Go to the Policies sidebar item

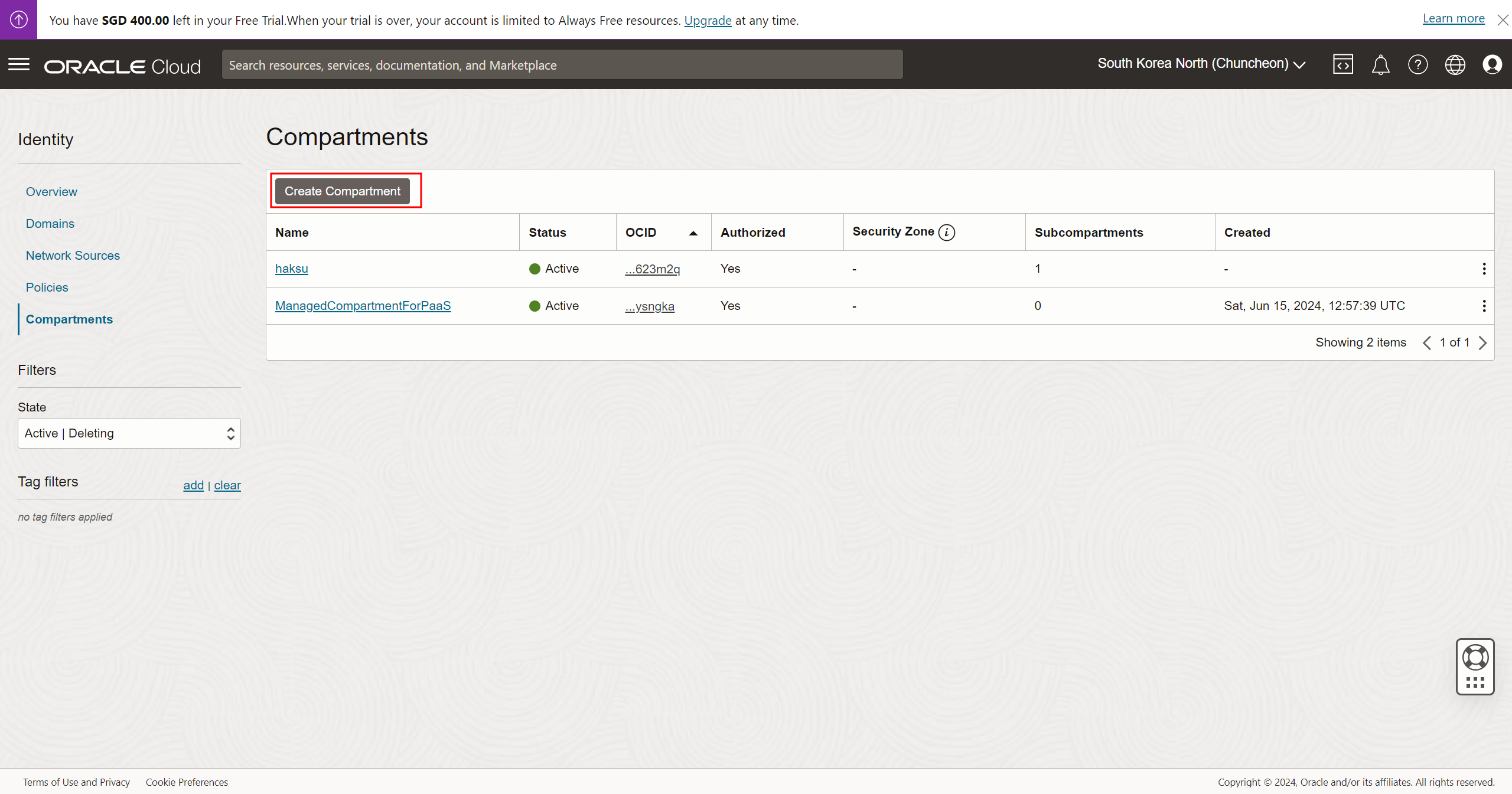[47, 287]
